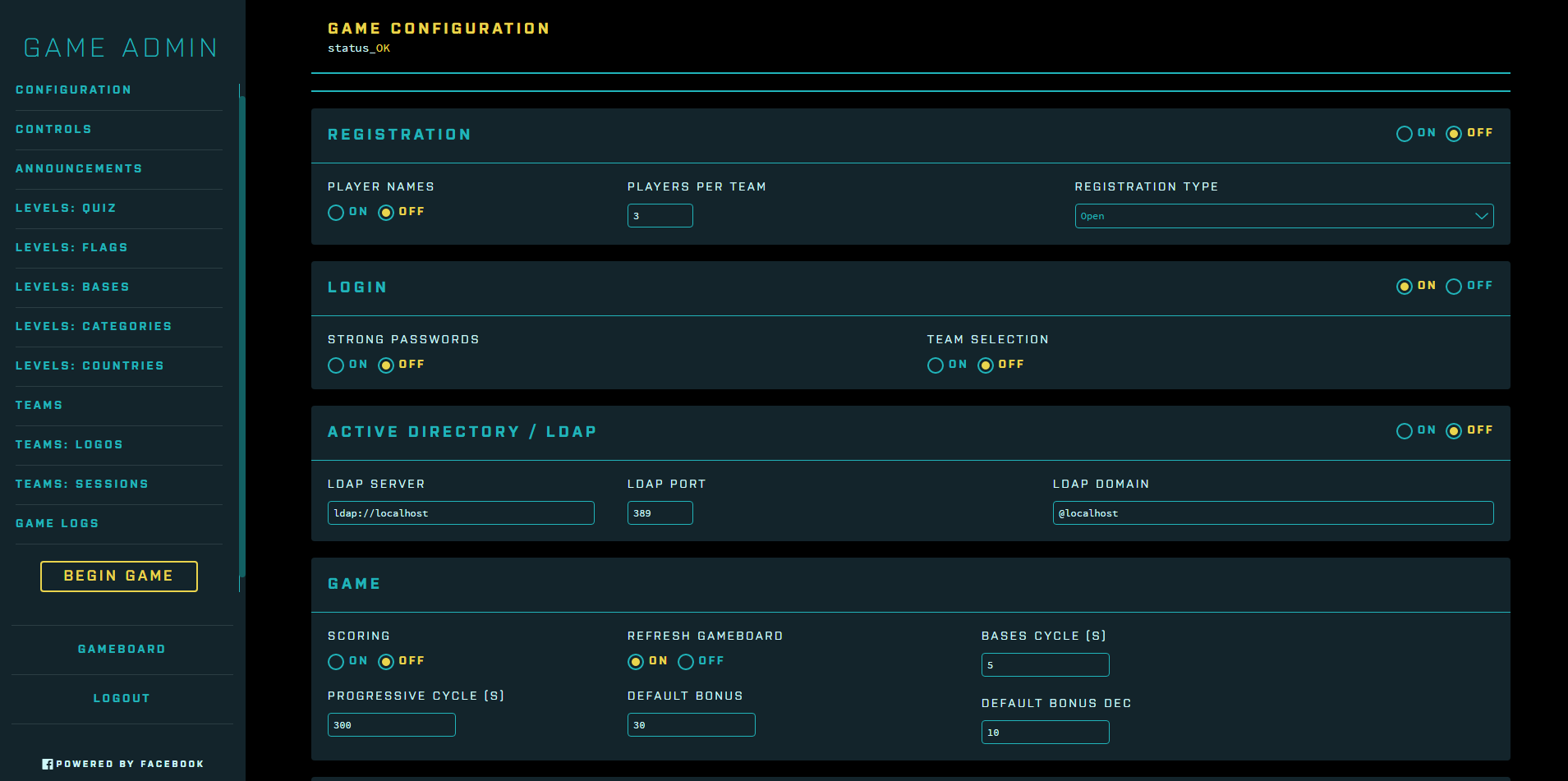Open Levels: Bases section
The image size is (1568, 781).
tap(72, 287)
